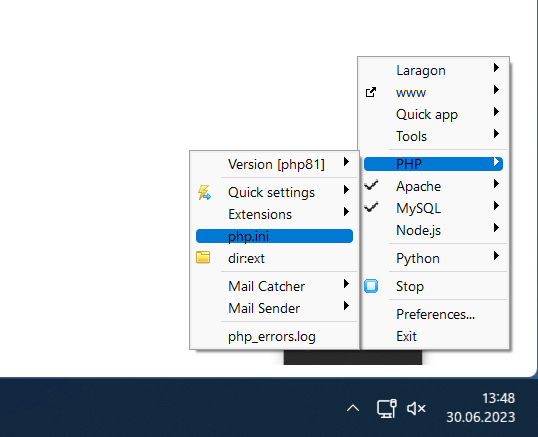
Task: Show hidden tray icons chevron
Action: 353,408
